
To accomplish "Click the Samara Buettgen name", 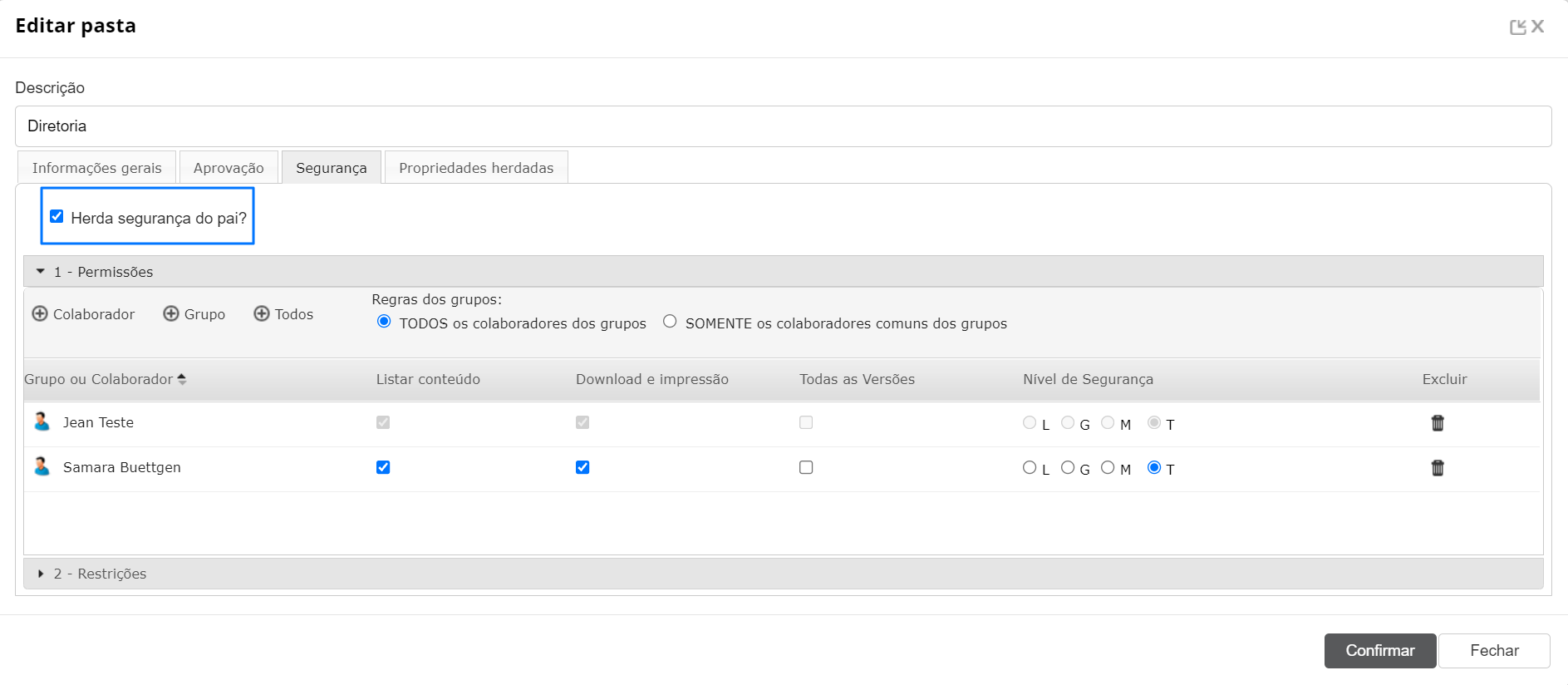I will (x=122, y=467).
